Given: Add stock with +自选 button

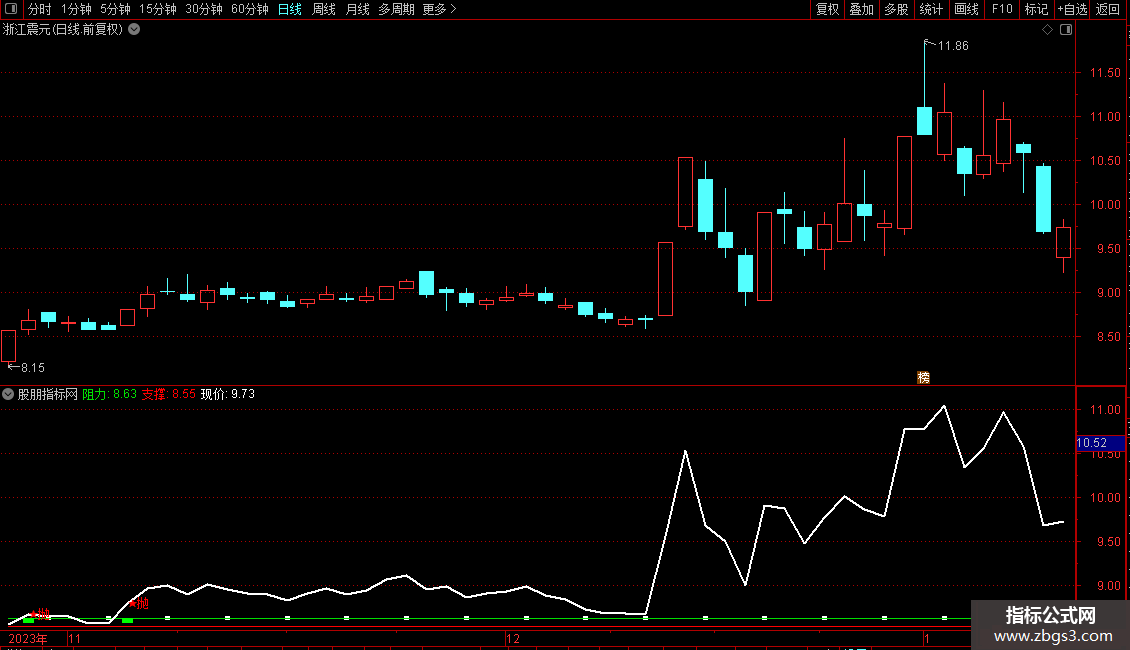Looking at the screenshot, I should pos(1072,9).
